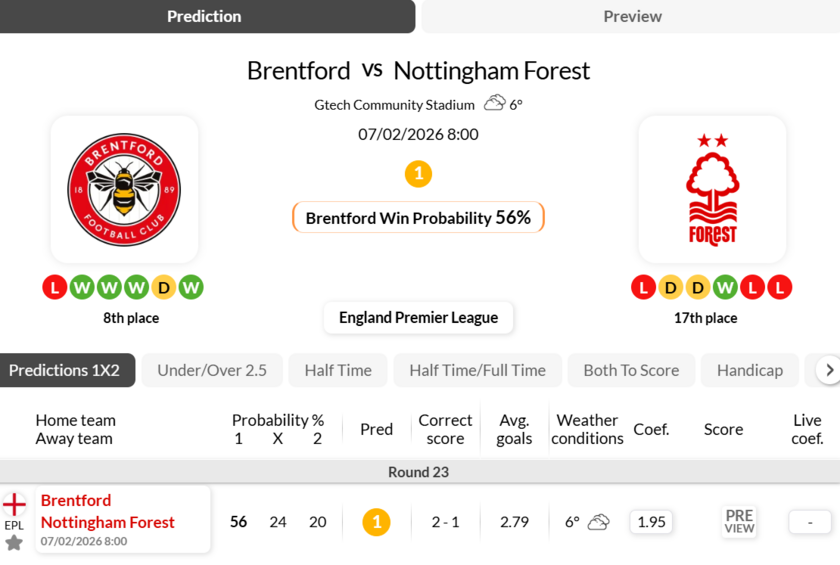The height and width of the screenshot is (565, 840).
Task: Select the Handicap tab
Action: point(749,370)
